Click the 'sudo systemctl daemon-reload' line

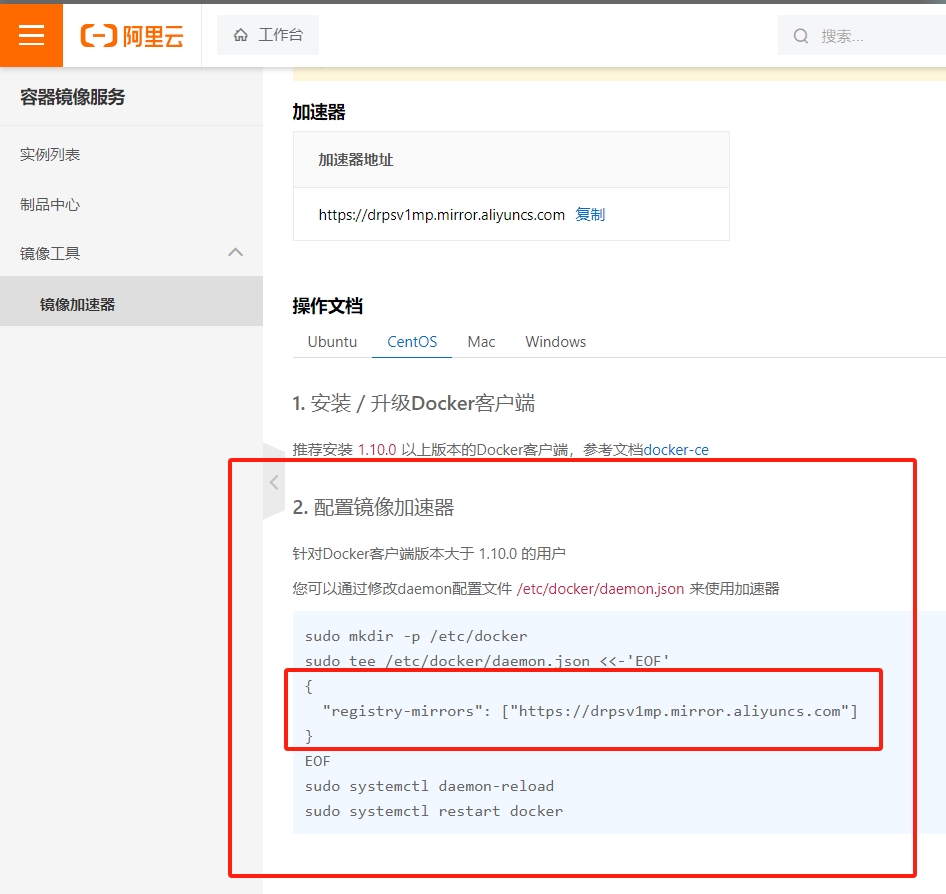tap(430, 786)
